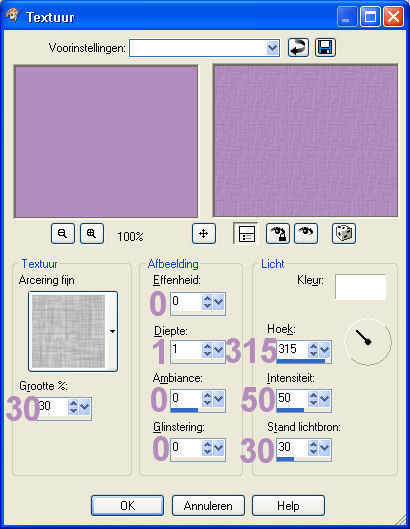
Task: Click the proof eye icon
Action: (x=306, y=233)
